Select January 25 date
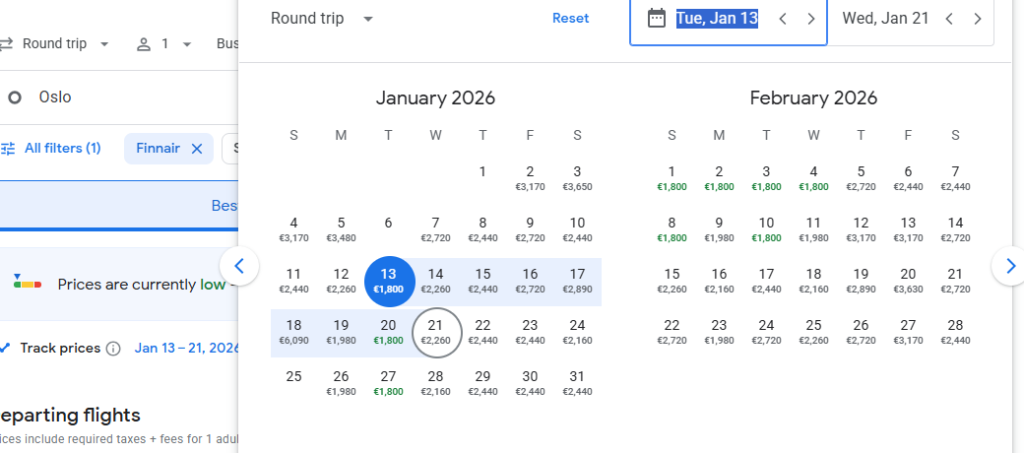Viewport: 1024px width, 453px height. coord(294,377)
